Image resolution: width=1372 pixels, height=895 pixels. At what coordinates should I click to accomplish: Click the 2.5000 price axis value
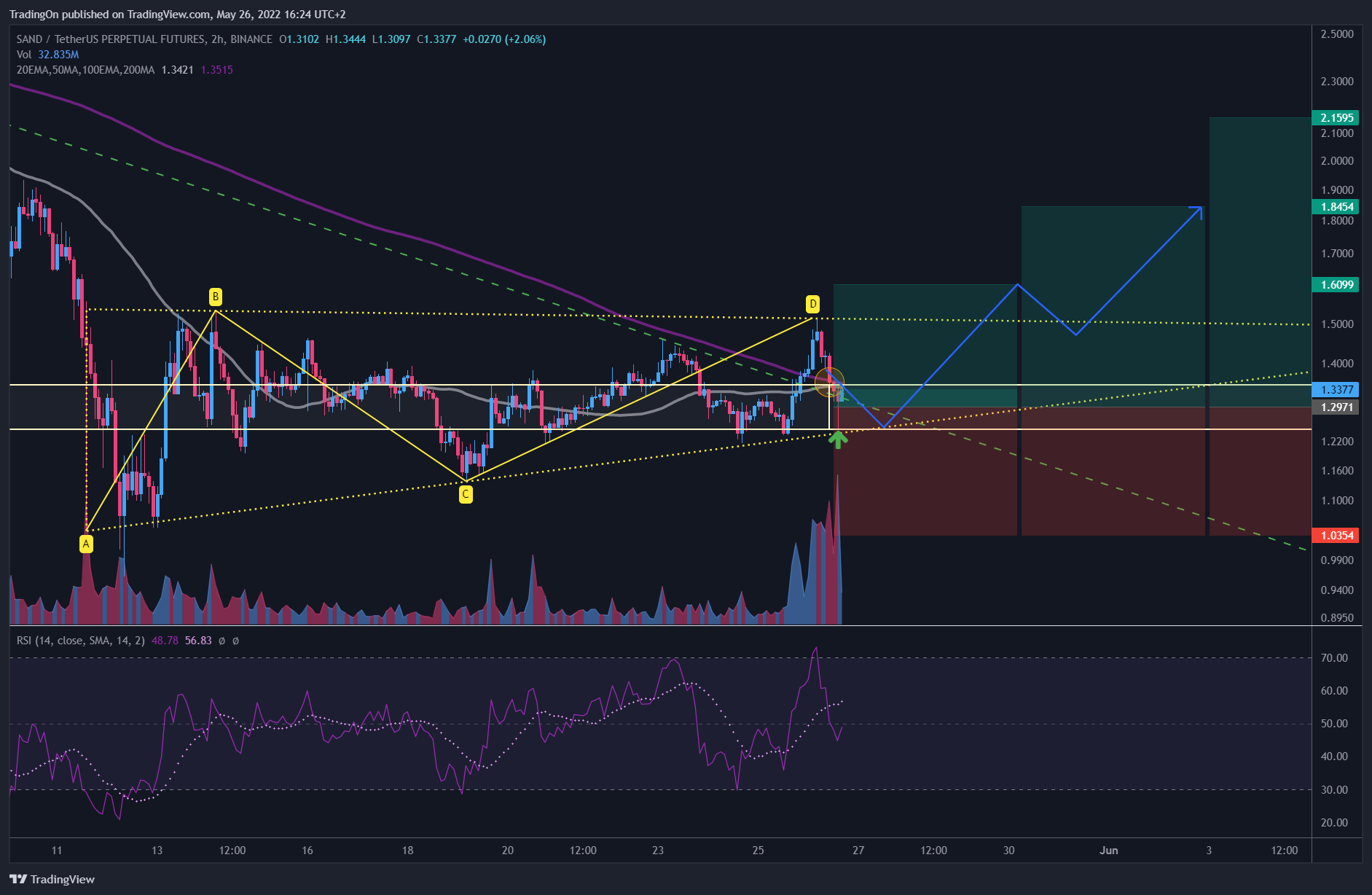tap(1337, 34)
